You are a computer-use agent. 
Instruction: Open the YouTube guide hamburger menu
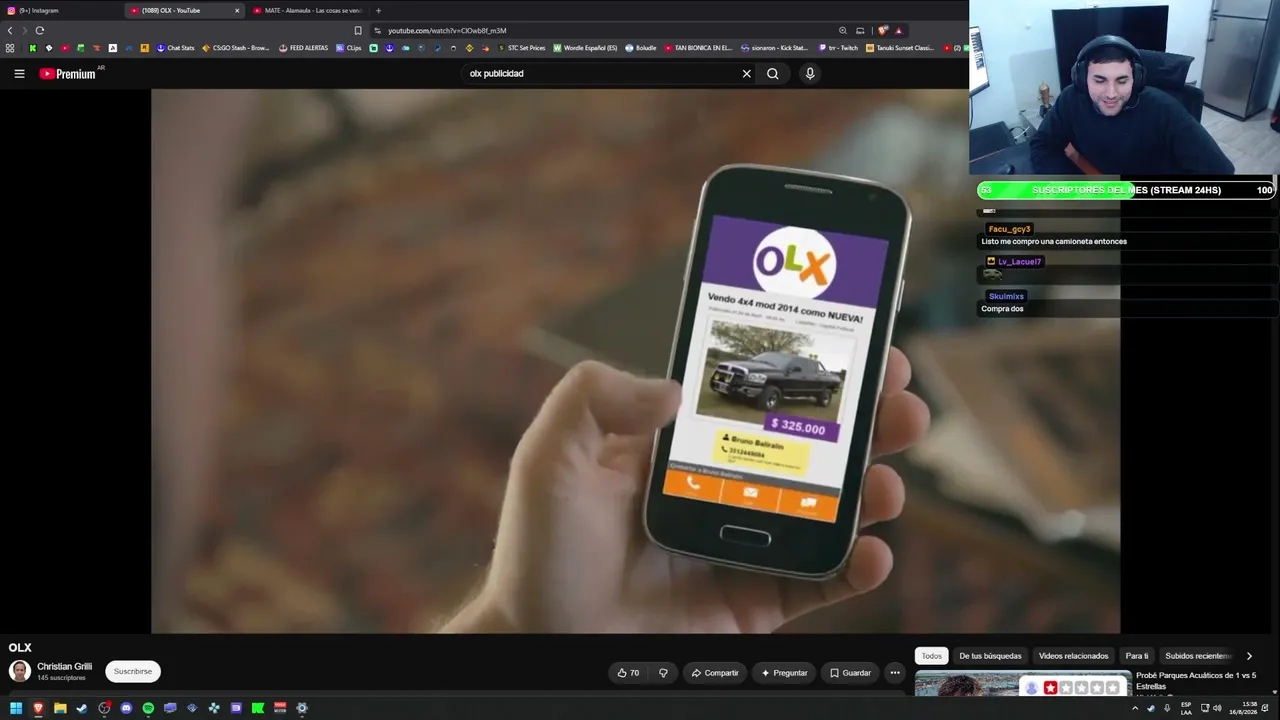19,73
